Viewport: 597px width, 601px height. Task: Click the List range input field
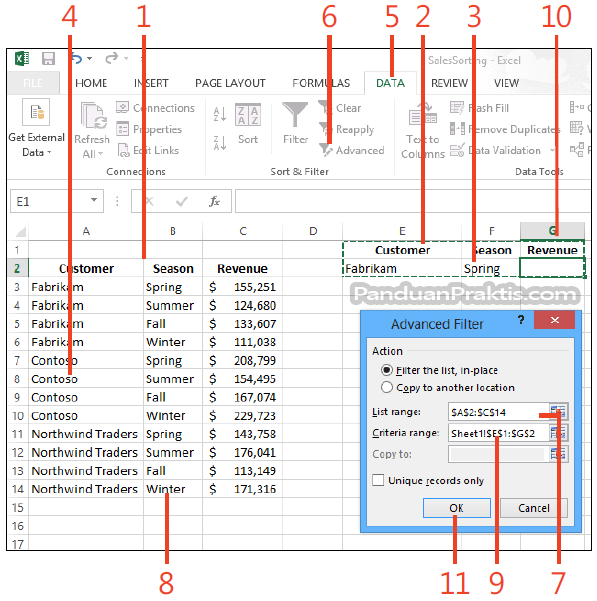click(x=499, y=412)
